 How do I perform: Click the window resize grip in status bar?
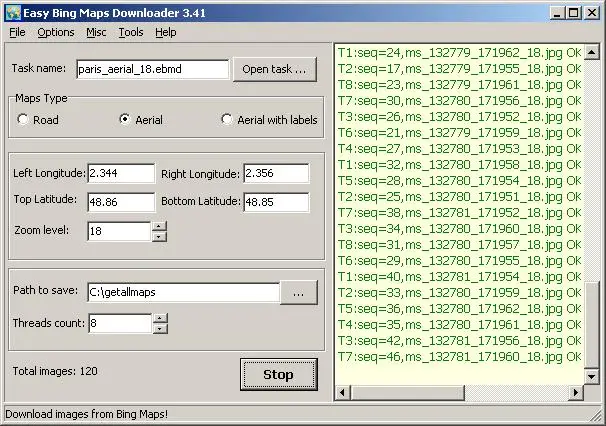pos(596,416)
